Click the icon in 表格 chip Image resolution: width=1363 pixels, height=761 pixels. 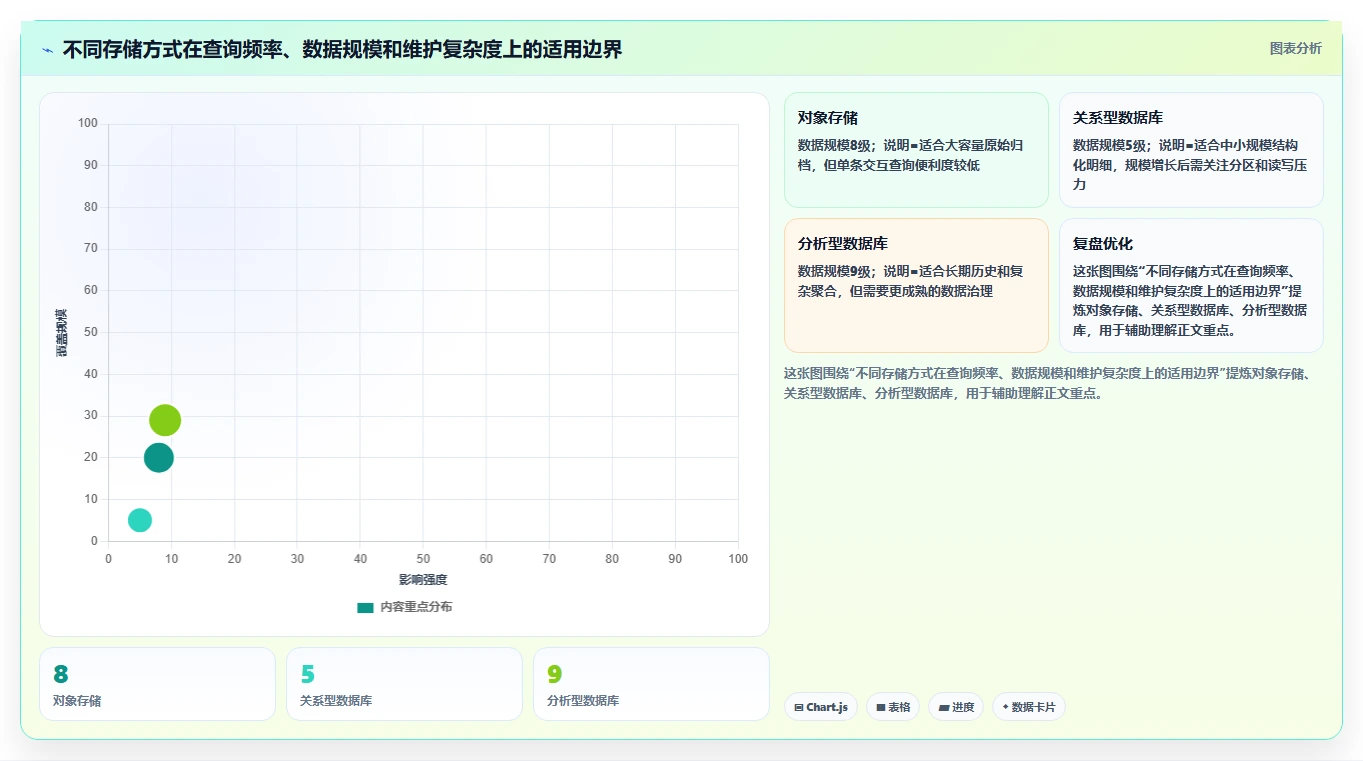click(881, 707)
